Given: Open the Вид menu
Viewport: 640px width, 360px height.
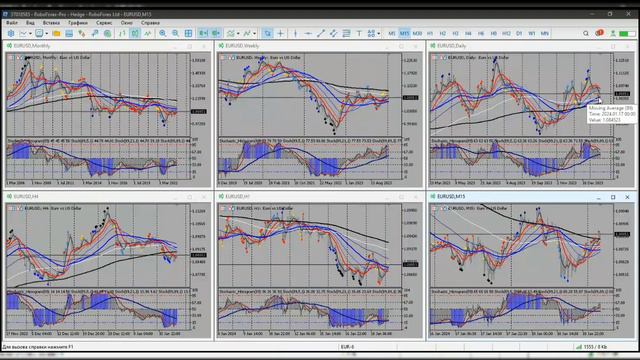Looking at the screenshot, I should pos(30,23).
